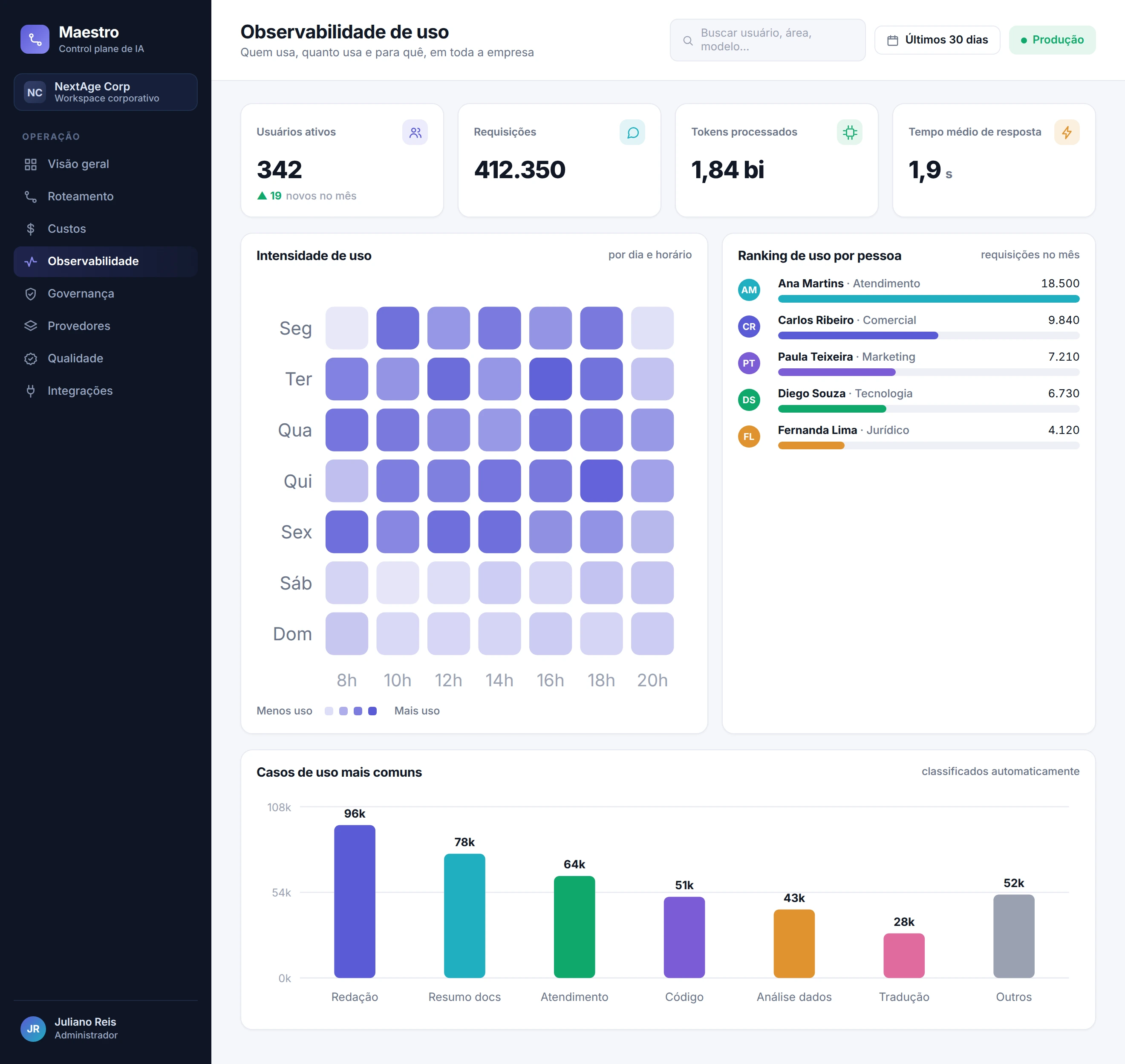Image resolution: width=1125 pixels, height=1064 pixels.
Task: Click the Requisições chat bubble icon
Action: coord(632,132)
